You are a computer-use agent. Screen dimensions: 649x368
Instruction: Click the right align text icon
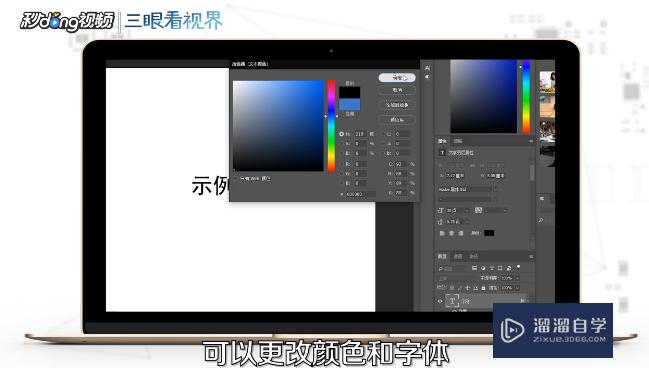pos(461,233)
